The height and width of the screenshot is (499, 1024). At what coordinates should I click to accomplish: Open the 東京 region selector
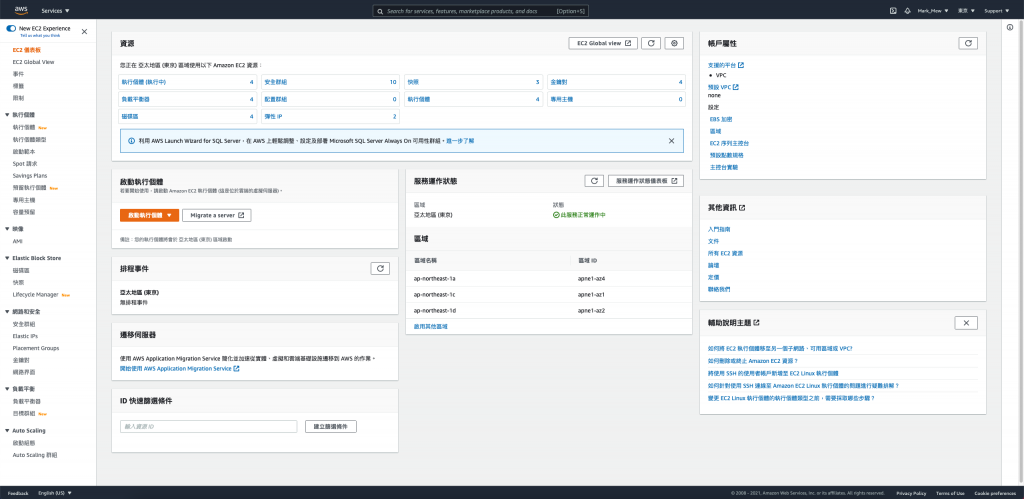[x=967, y=11]
